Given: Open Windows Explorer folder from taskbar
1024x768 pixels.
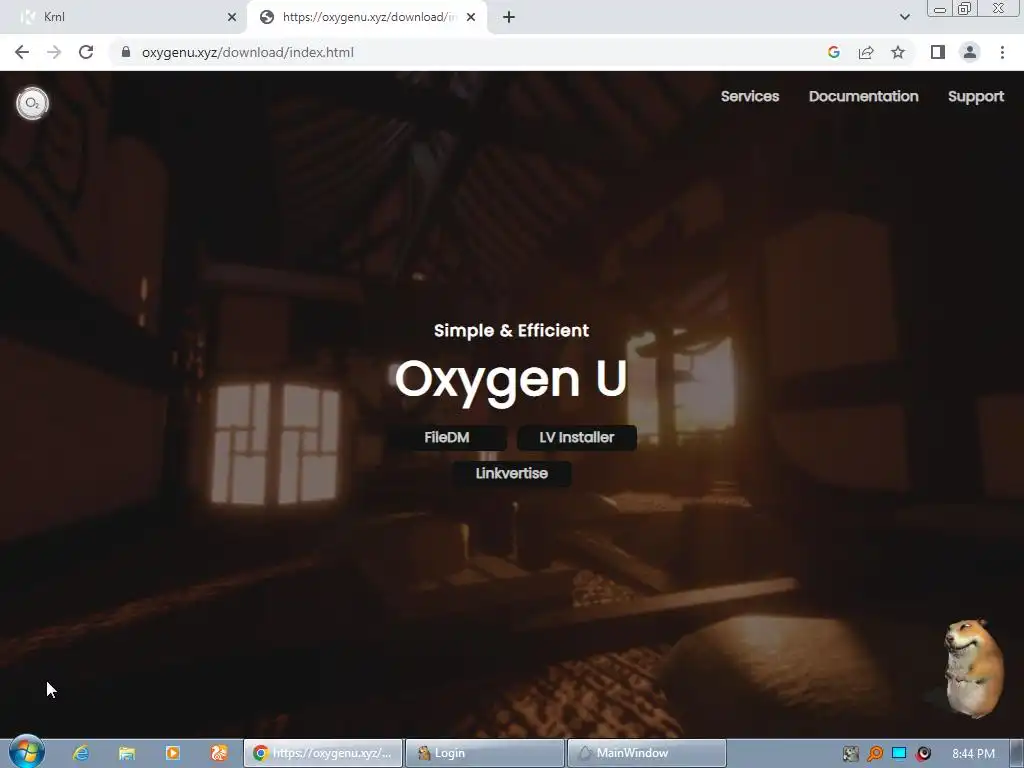Looking at the screenshot, I should (127, 753).
